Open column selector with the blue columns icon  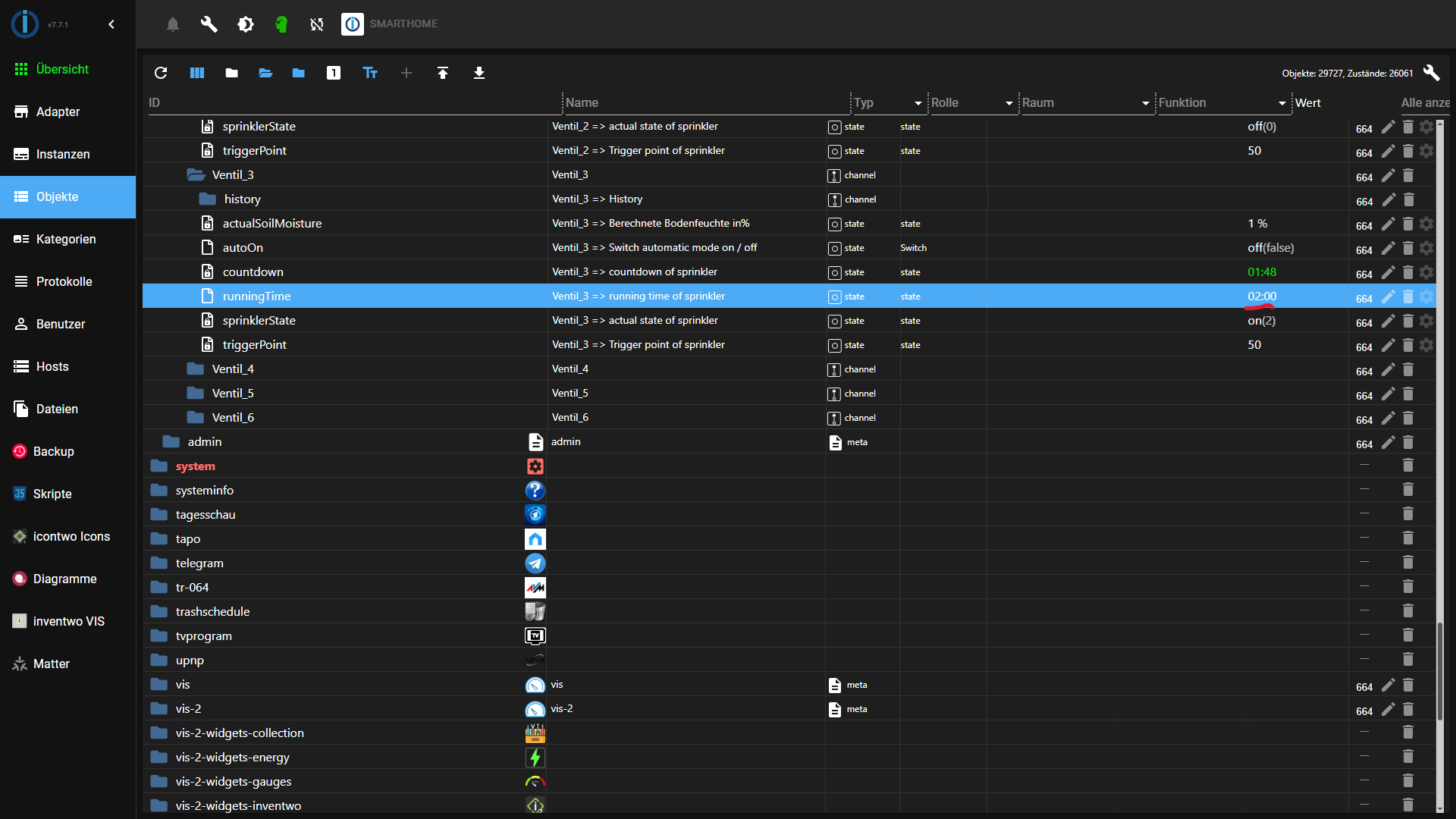point(197,73)
